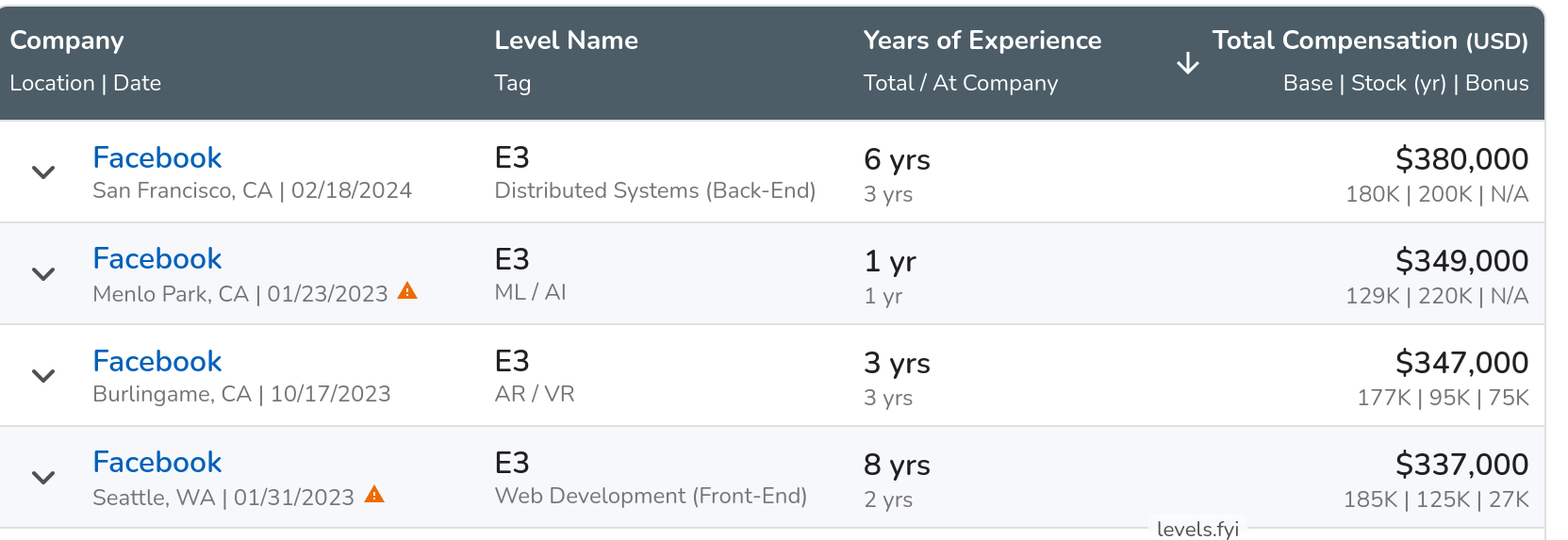Screen dimensions: 1568x540
Task: Click the warning icon on the Menlo Park row
Action: click(407, 291)
